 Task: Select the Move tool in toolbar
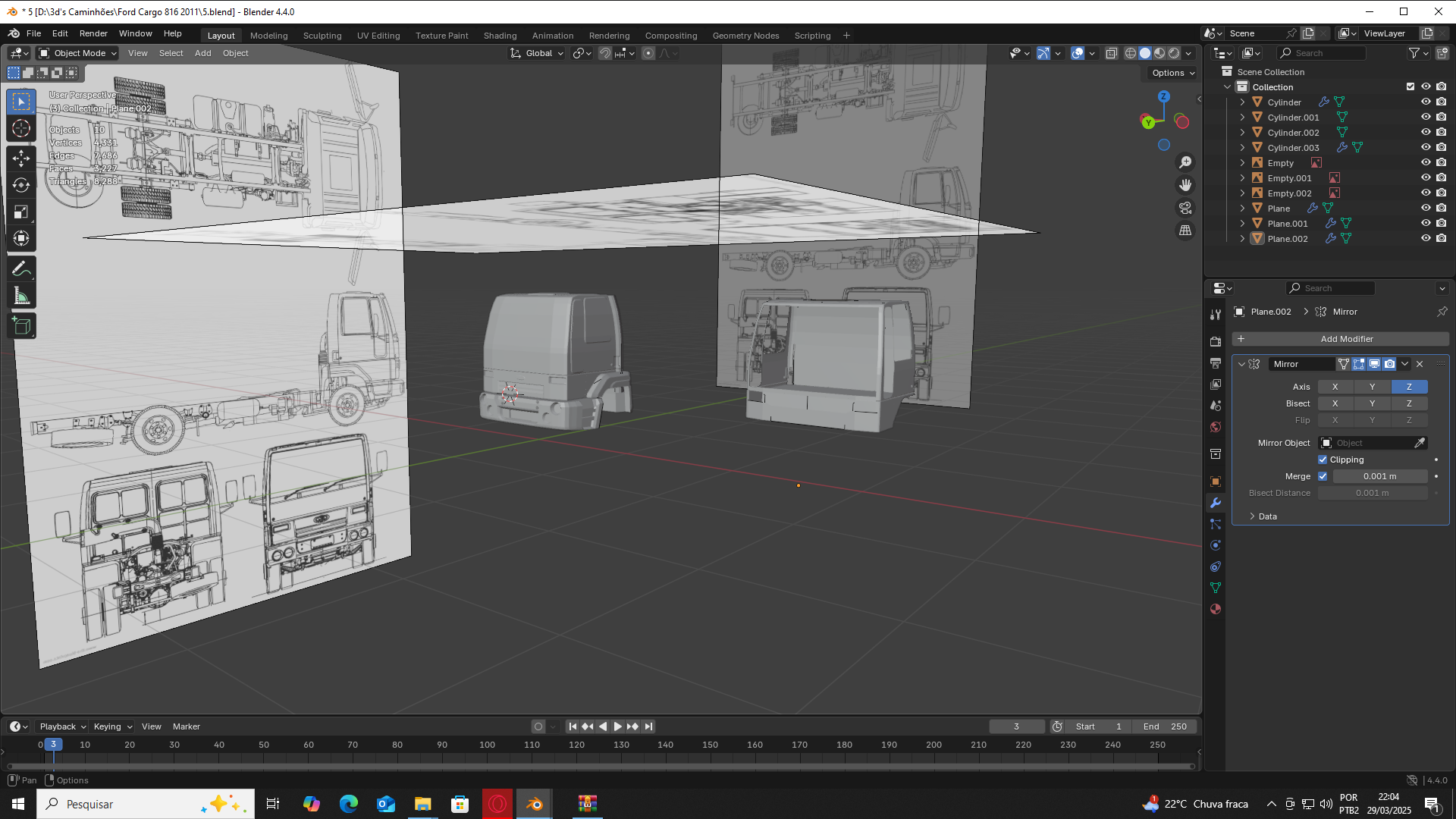tap(21, 158)
